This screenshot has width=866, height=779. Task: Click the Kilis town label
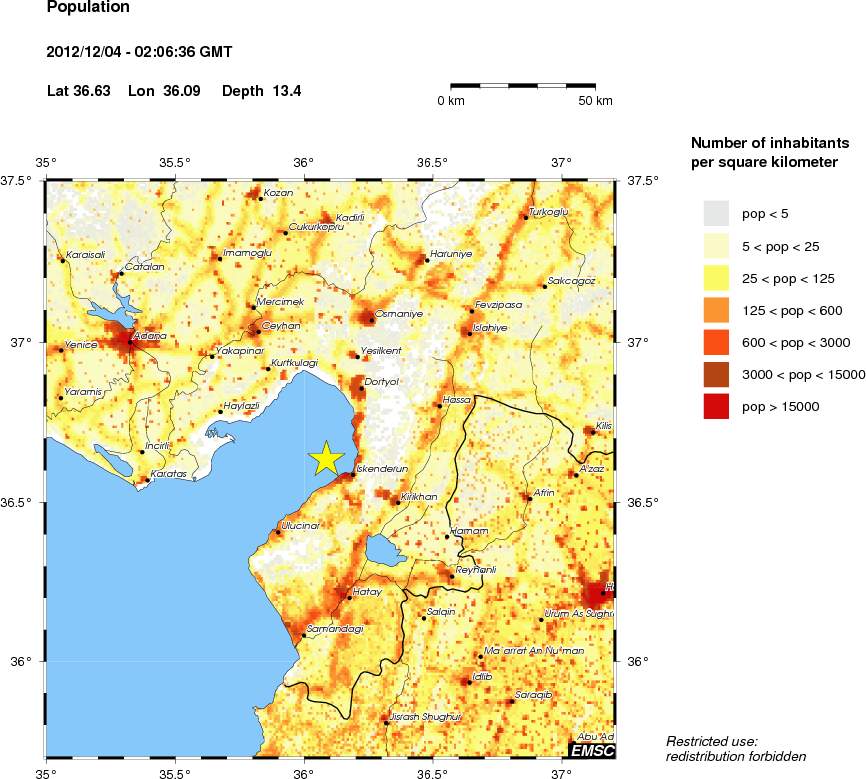(x=604, y=426)
